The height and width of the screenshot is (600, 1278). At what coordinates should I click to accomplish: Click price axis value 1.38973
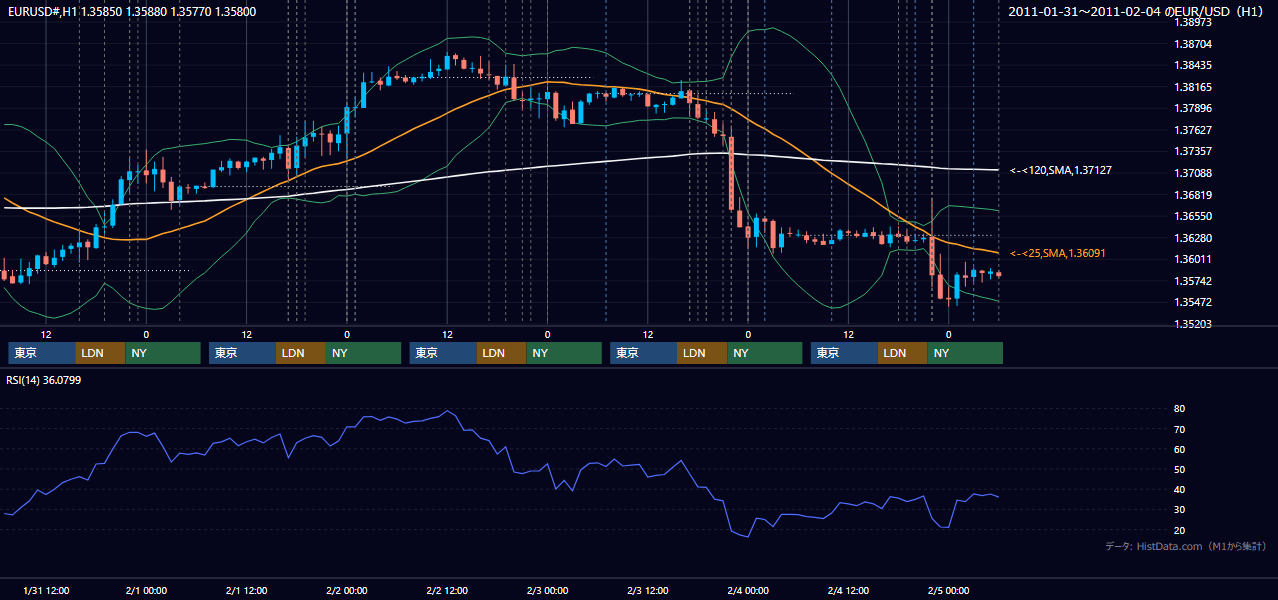(x=1193, y=22)
